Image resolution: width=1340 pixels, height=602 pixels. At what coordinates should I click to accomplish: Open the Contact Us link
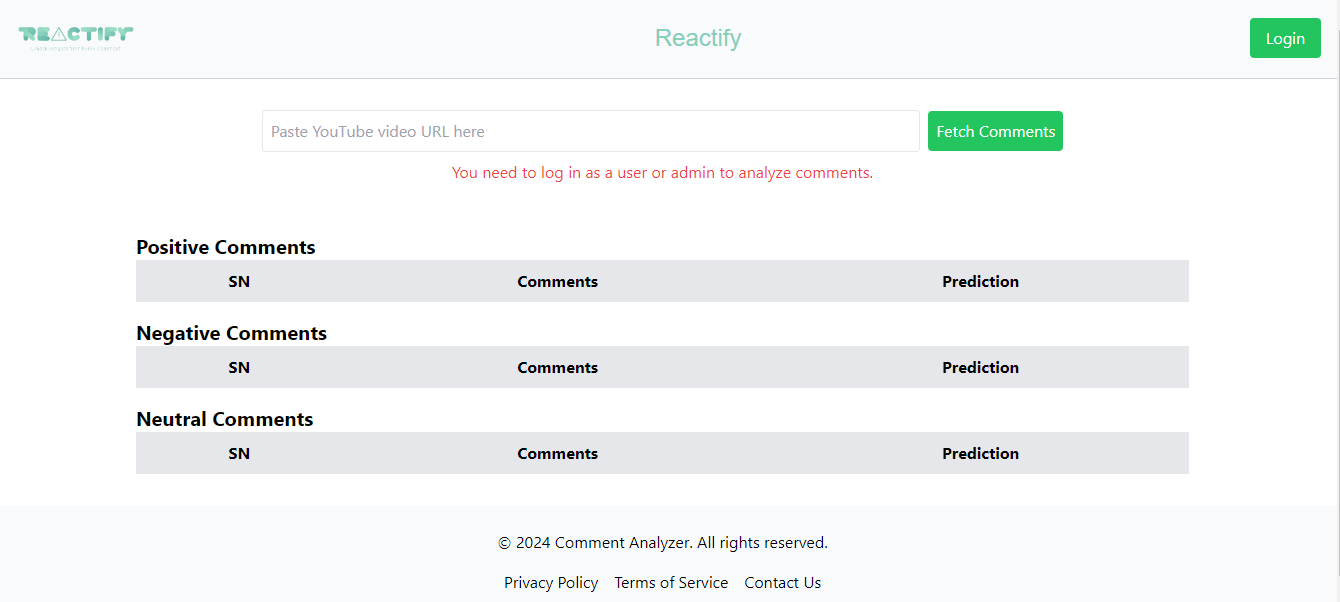click(783, 582)
